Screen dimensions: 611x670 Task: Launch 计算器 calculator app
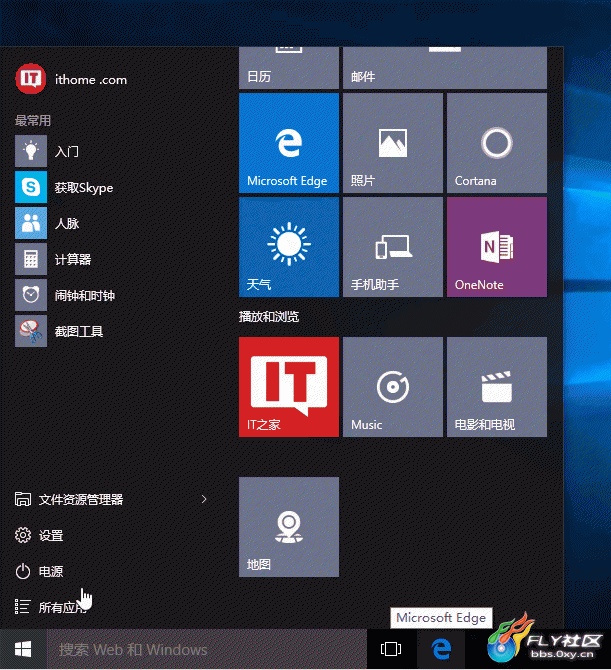(53, 259)
